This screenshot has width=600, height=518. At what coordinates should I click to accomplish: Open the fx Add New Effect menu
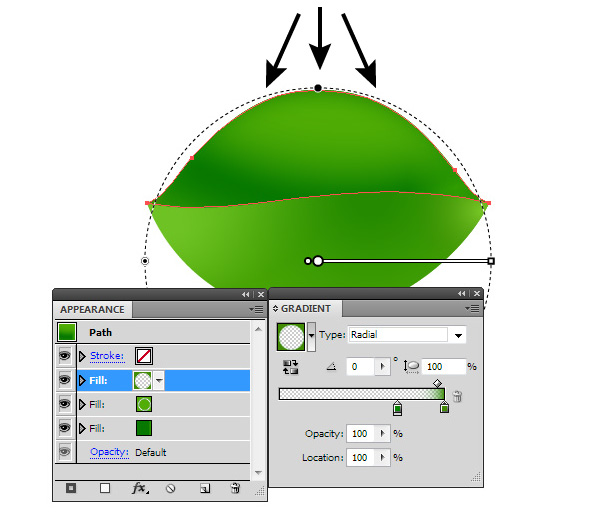click(139, 488)
